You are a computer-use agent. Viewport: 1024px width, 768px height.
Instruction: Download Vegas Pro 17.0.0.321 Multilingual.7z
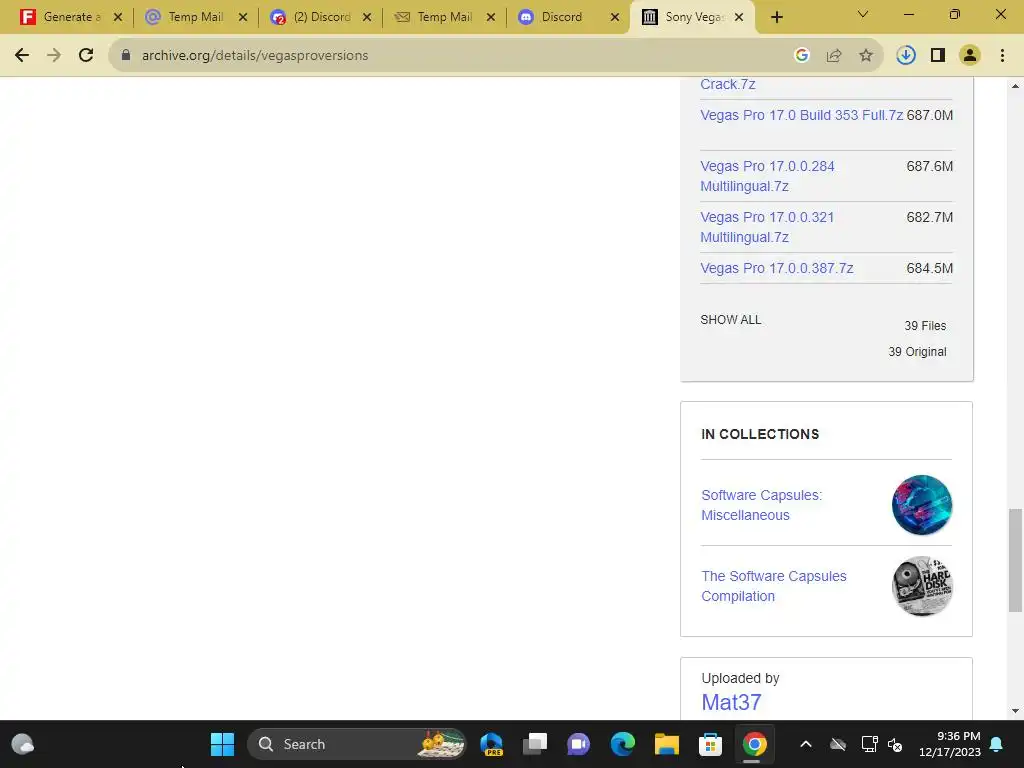click(x=767, y=227)
